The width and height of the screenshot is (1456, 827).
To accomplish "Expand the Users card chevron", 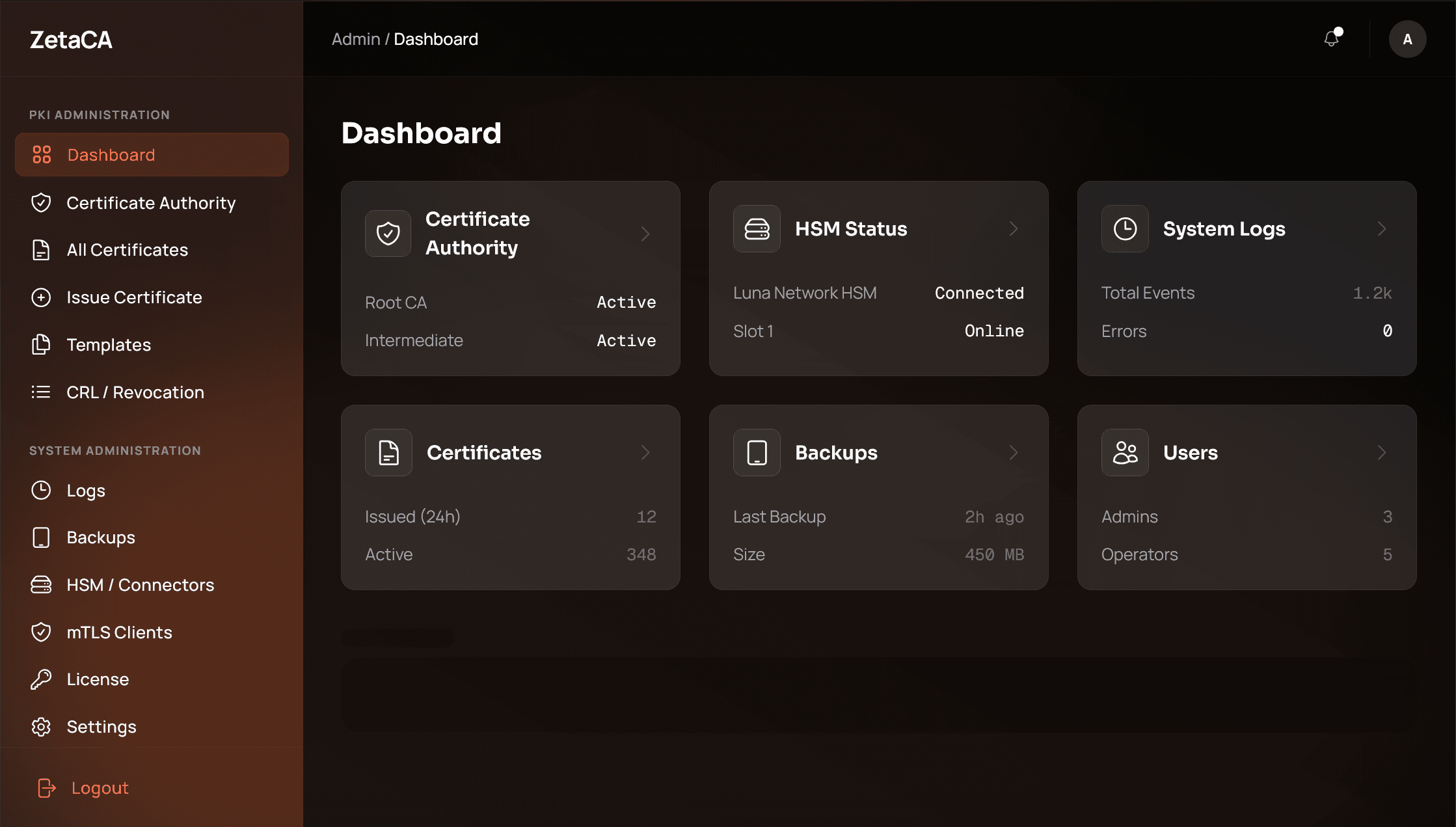I will click(1381, 452).
